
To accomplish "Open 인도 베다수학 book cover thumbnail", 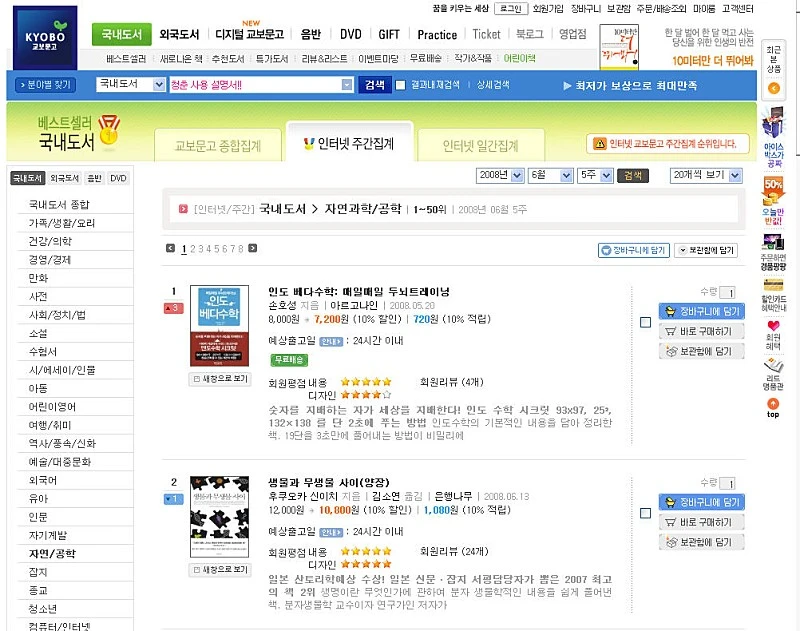I will (219, 325).
